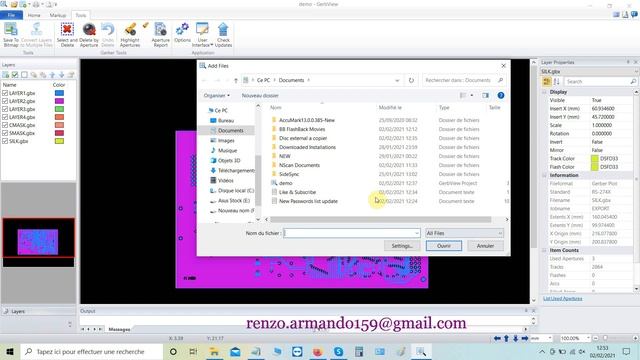640x360 pixels.
Task: Switch to Markup ribbon tab
Action: [58, 15]
